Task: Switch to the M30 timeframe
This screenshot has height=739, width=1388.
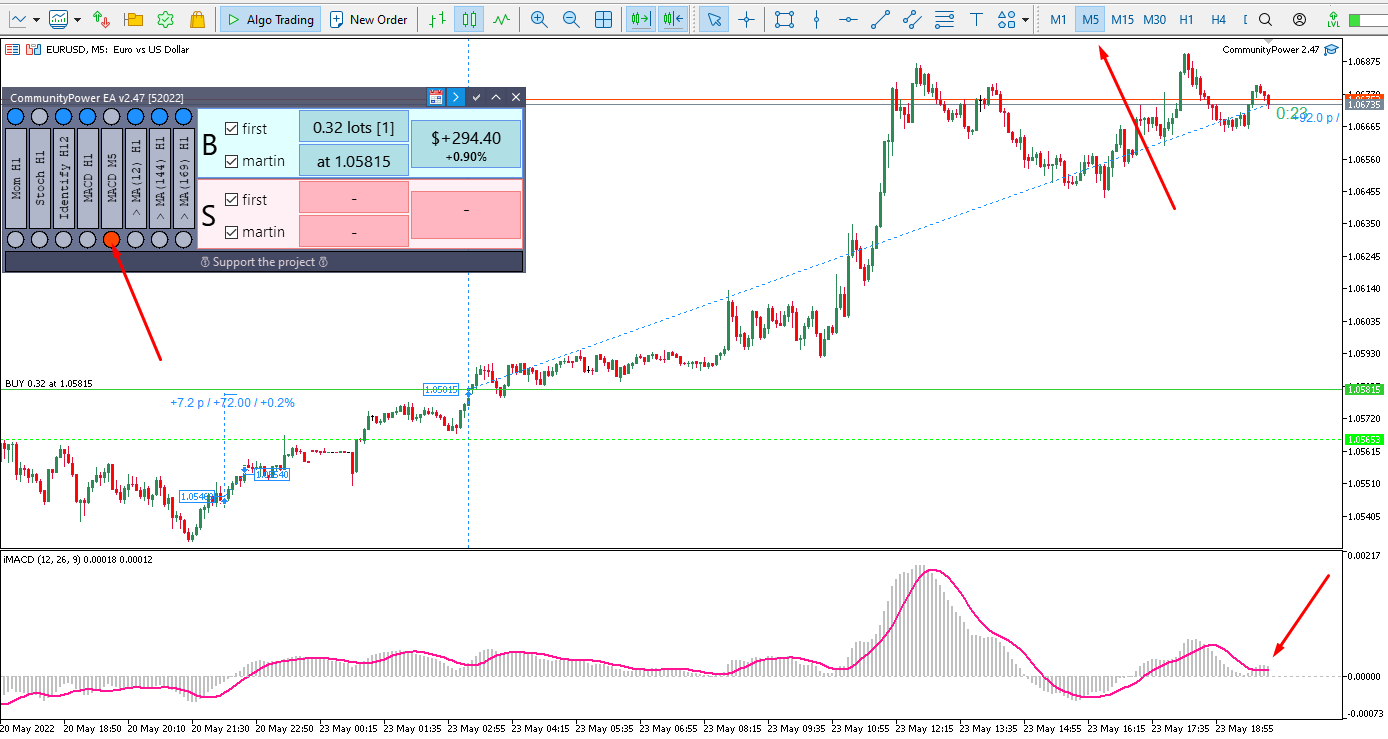Action: tap(1154, 19)
